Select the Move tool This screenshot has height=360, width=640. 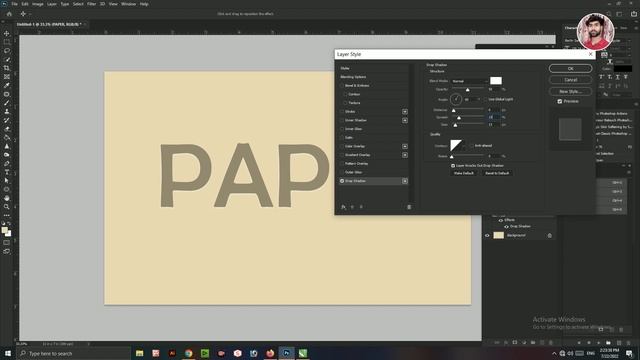pos(7,33)
